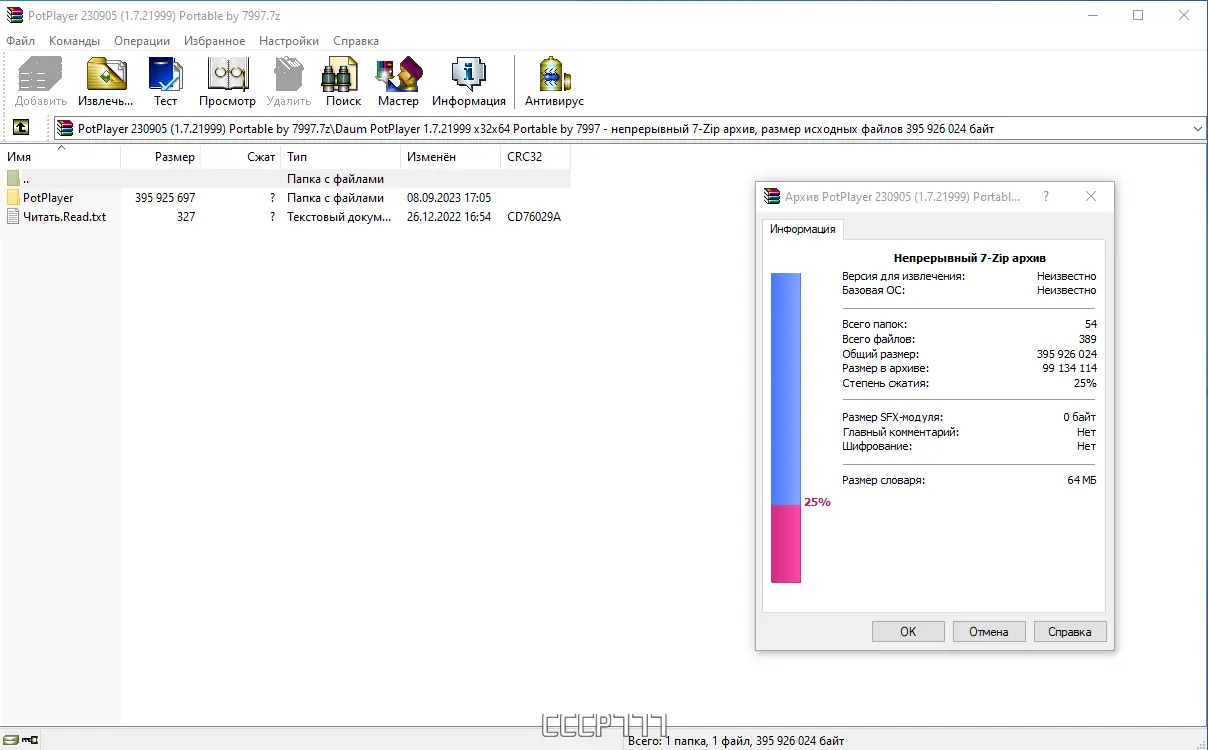Open Справка from the properties dialog
The height and width of the screenshot is (750, 1208).
(x=1069, y=631)
